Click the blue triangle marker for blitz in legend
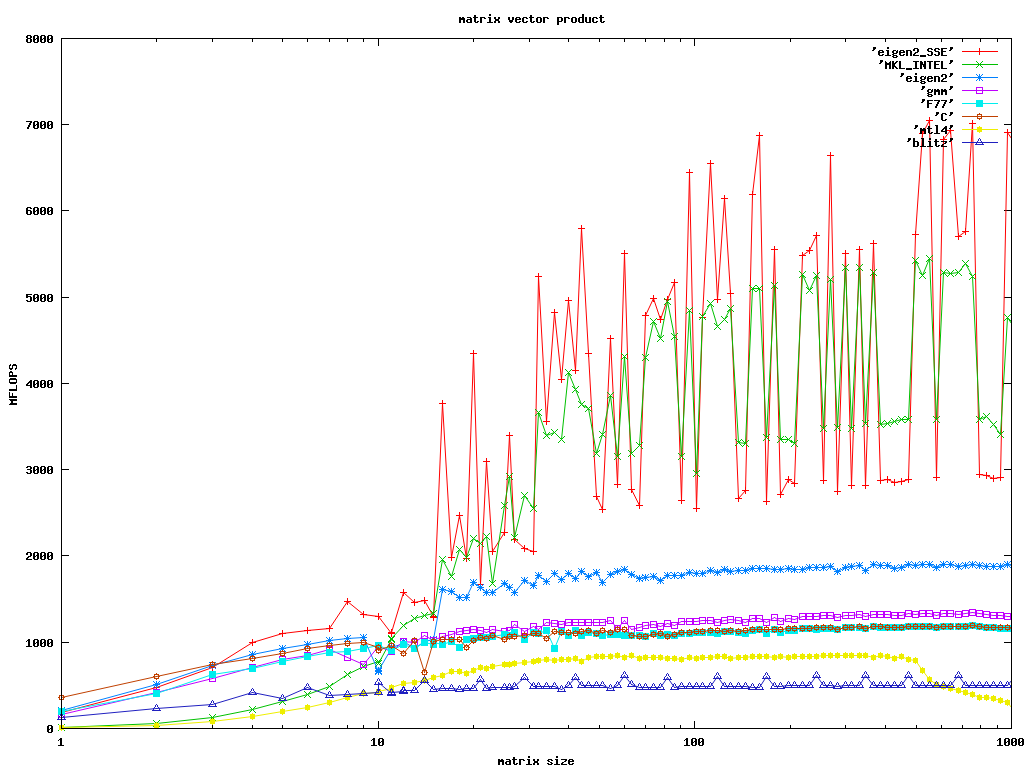The width and height of the screenshot is (1024, 768). tap(980, 142)
